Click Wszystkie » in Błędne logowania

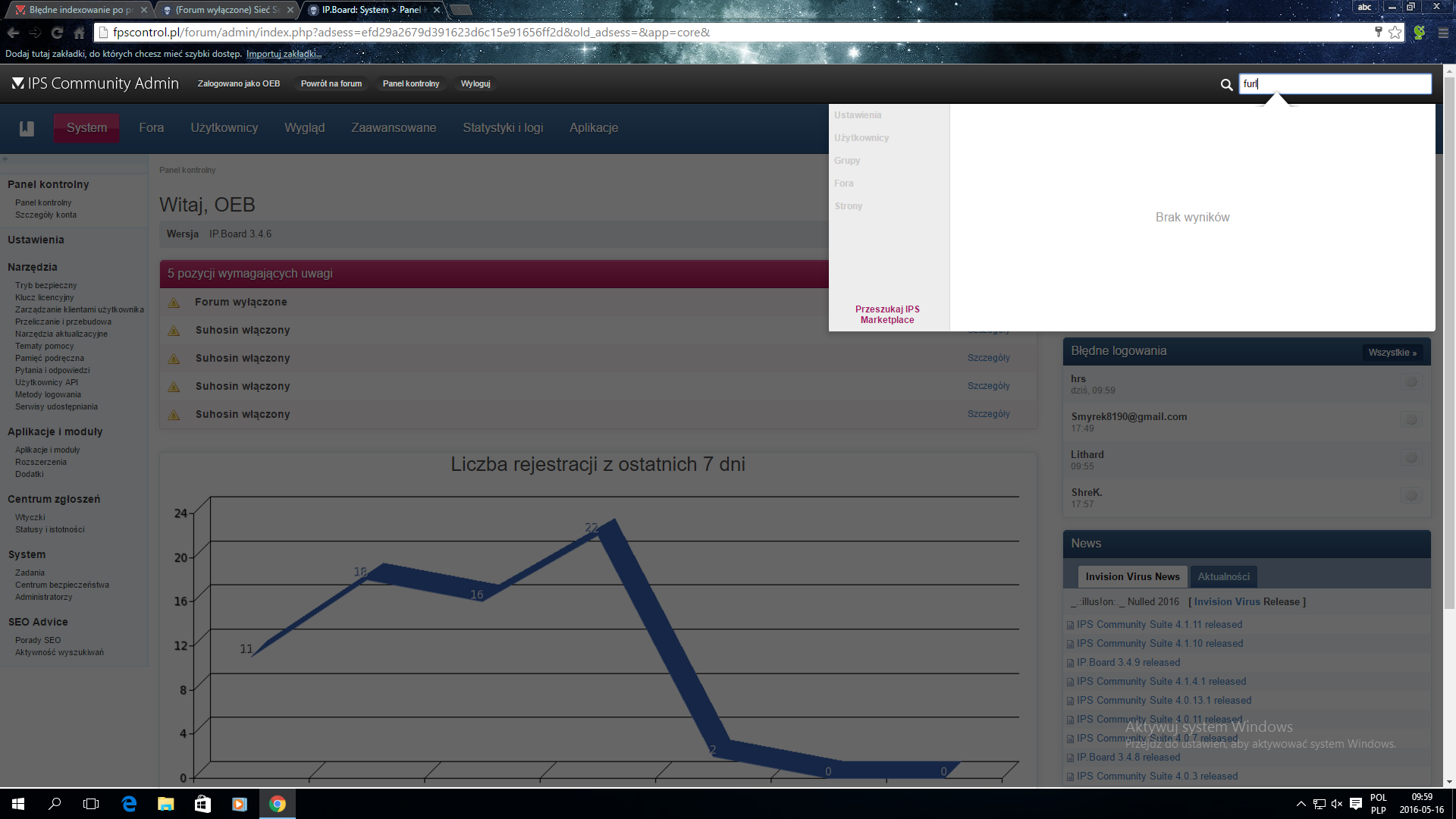pyautogui.click(x=1392, y=353)
